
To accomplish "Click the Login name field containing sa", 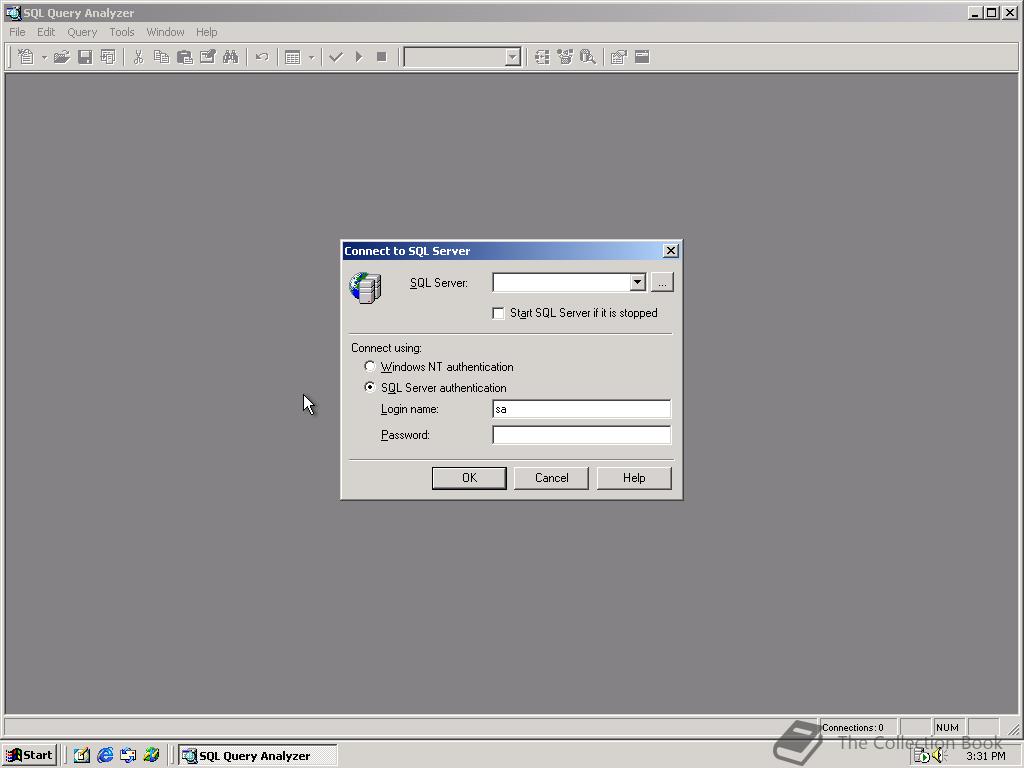I will click(581, 409).
